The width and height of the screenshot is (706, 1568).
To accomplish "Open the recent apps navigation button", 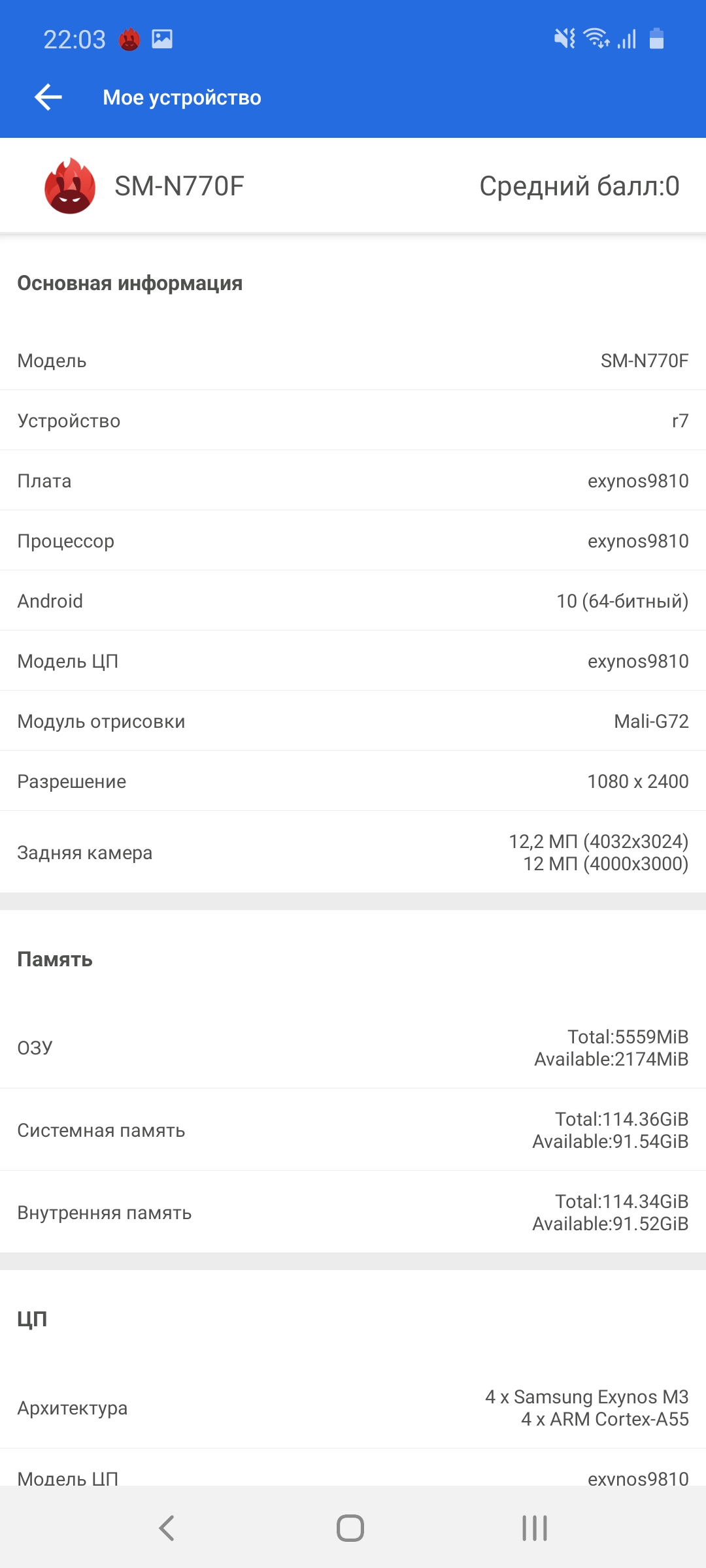I will (534, 1528).
